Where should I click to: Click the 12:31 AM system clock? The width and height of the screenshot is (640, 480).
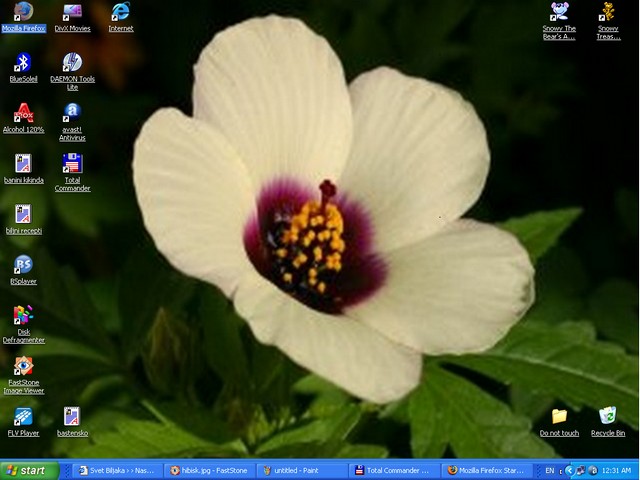point(616,470)
